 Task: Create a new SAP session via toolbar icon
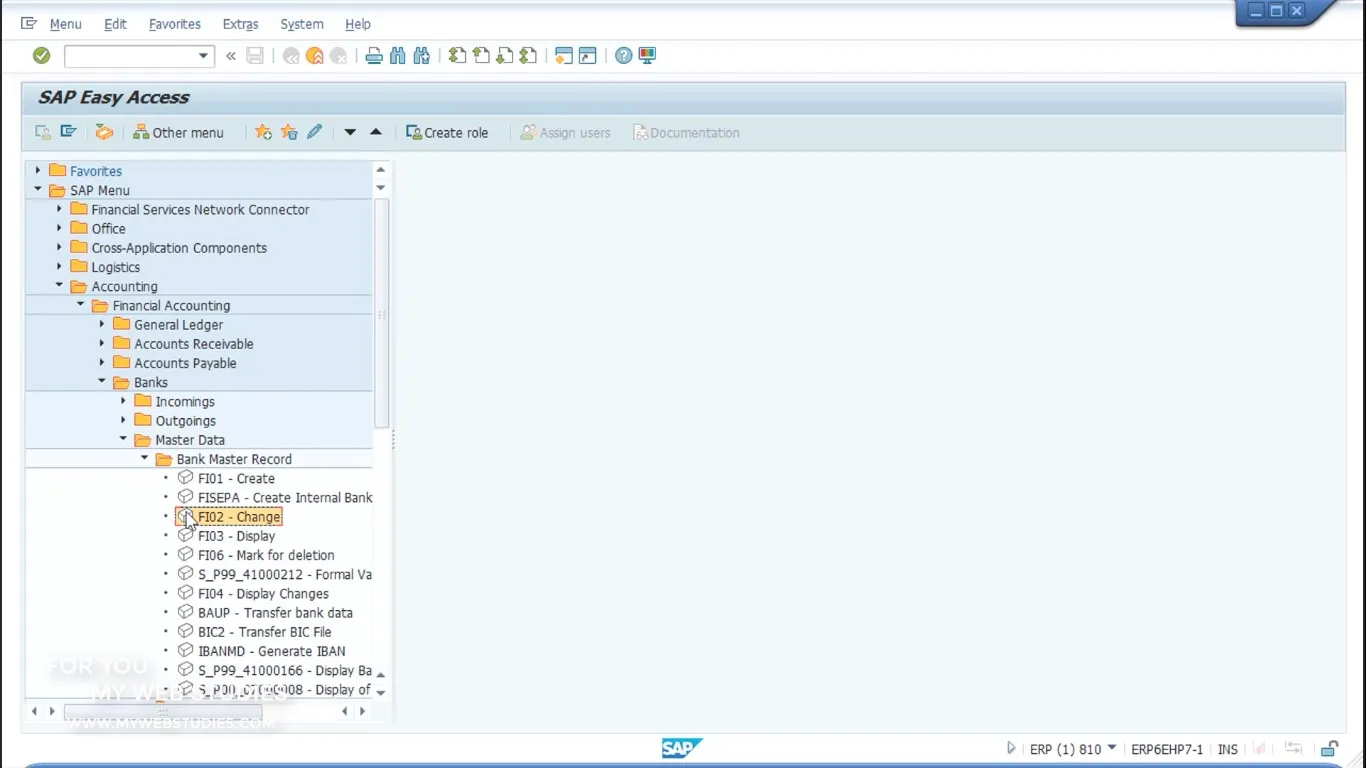point(564,56)
